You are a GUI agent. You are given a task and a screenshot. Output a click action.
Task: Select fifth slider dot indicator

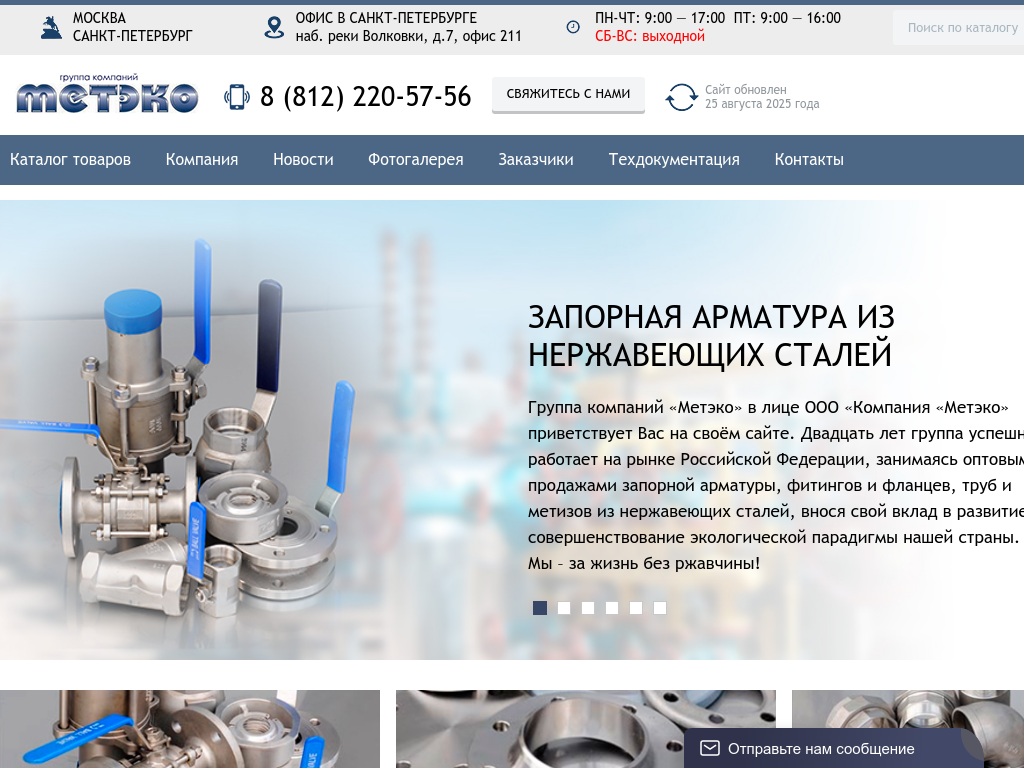click(x=636, y=608)
